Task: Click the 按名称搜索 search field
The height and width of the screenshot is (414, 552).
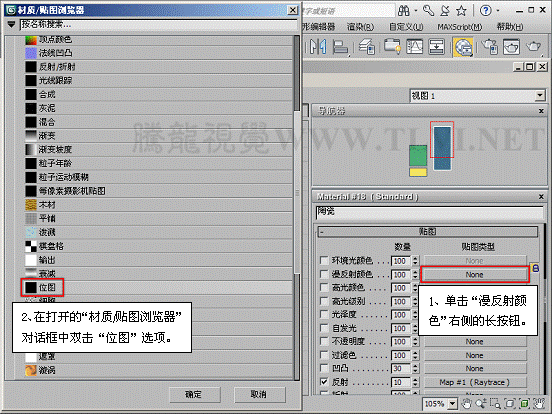Action: (x=158, y=25)
